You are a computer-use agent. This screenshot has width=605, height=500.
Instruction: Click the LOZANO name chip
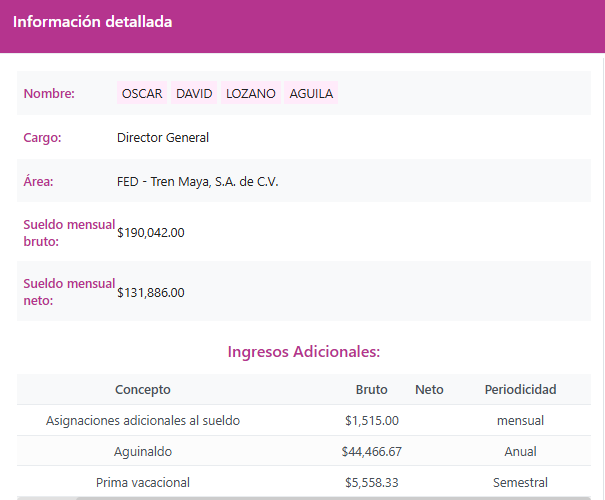pyautogui.click(x=250, y=93)
